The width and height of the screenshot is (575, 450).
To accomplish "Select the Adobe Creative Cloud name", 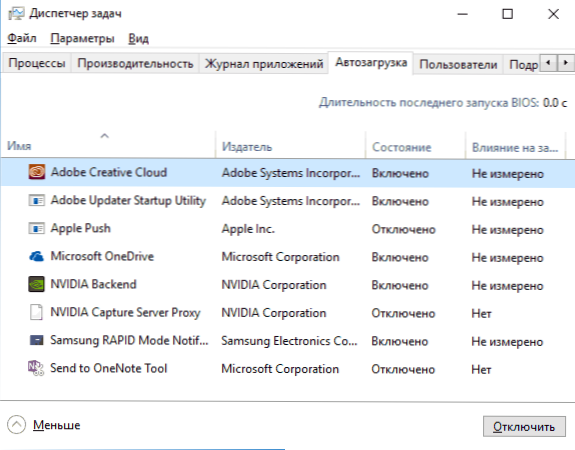I will point(109,172).
